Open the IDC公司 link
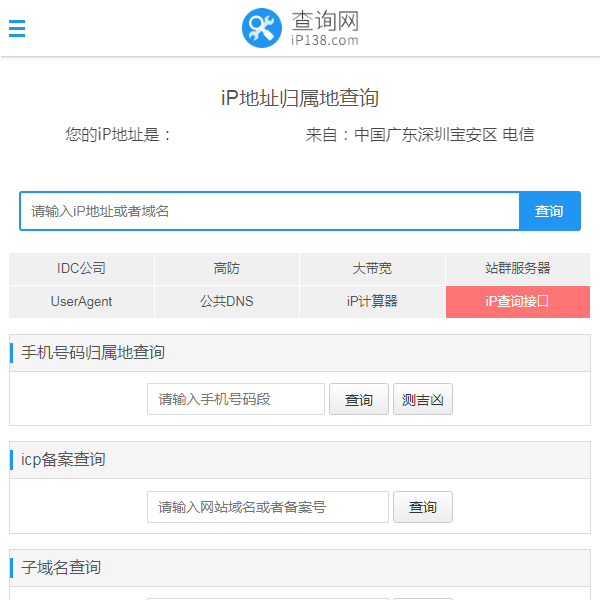600x600 pixels. coord(82,269)
